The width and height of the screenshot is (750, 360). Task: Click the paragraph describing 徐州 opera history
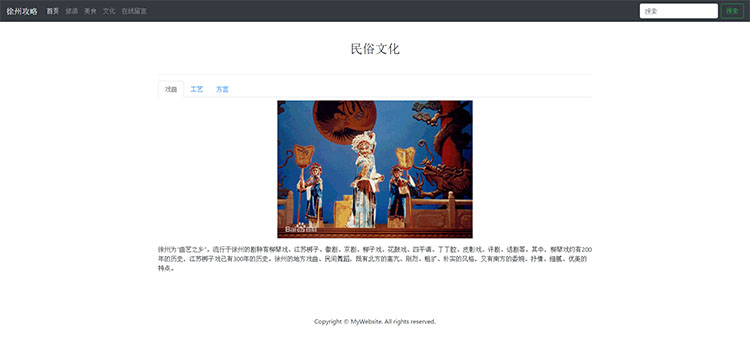click(x=375, y=259)
